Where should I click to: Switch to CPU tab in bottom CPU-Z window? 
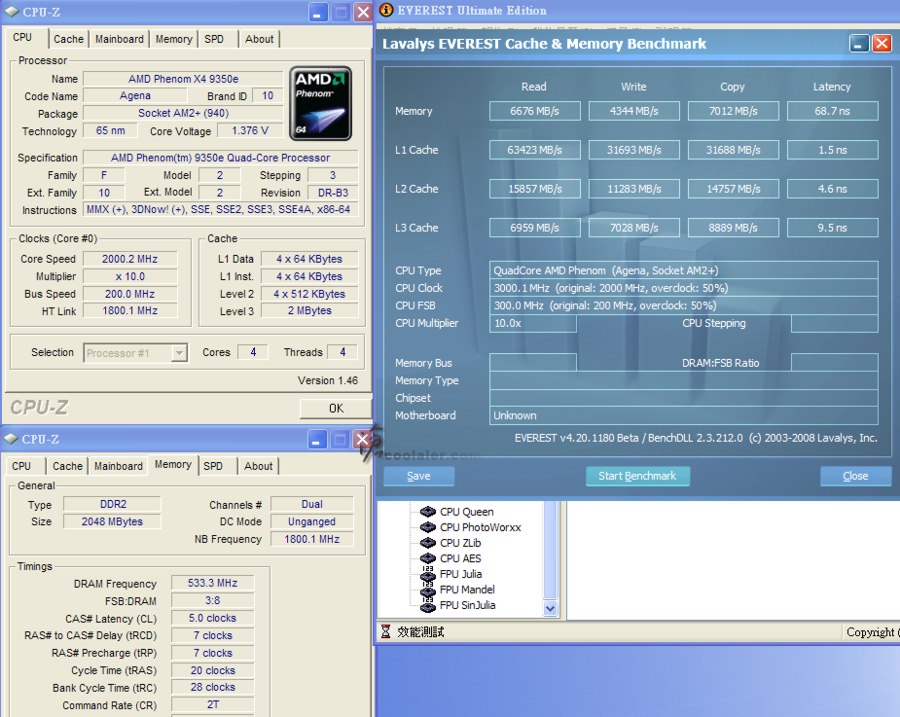[21, 466]
